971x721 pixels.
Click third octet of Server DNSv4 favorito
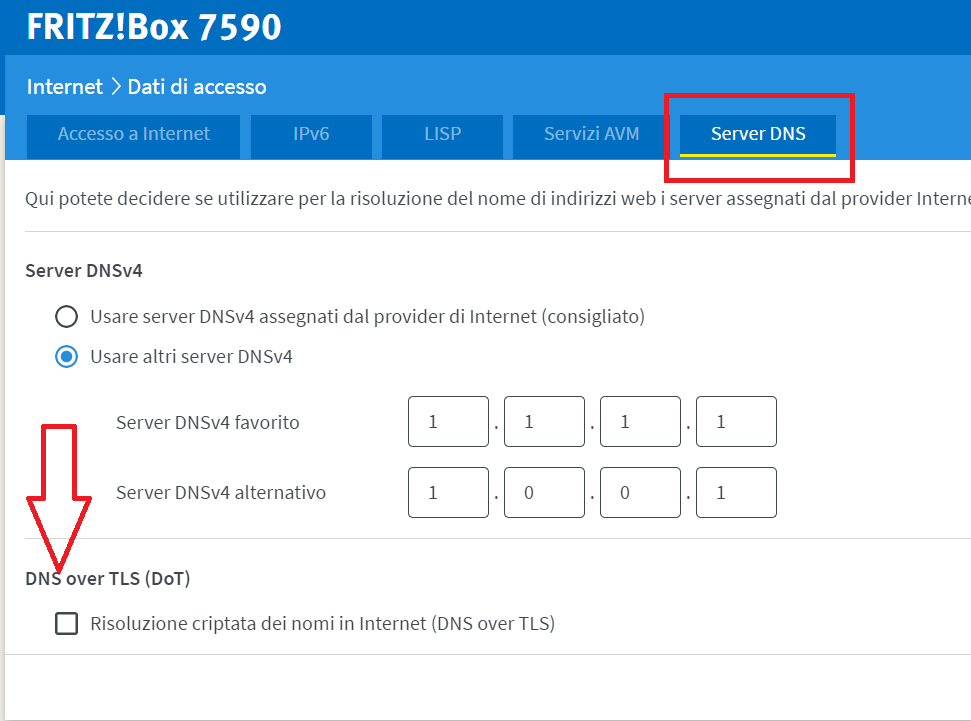[640, 422]
